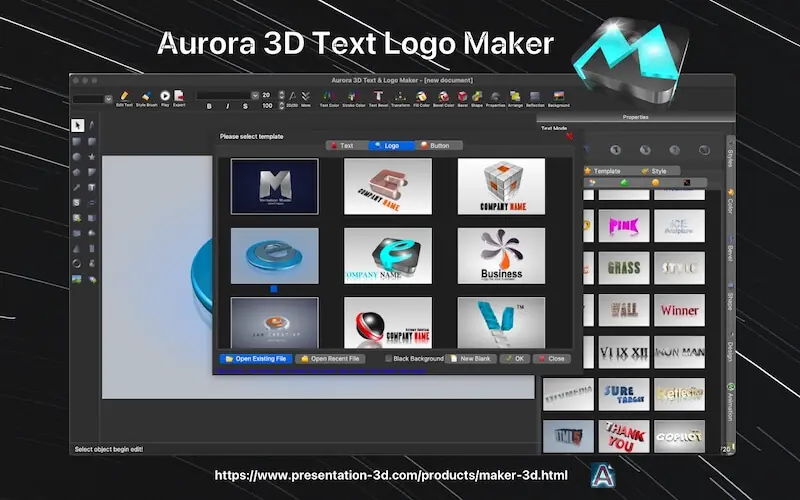
Task: Open the Bevel vertical side tab
Action: click(x=730, y=249)
